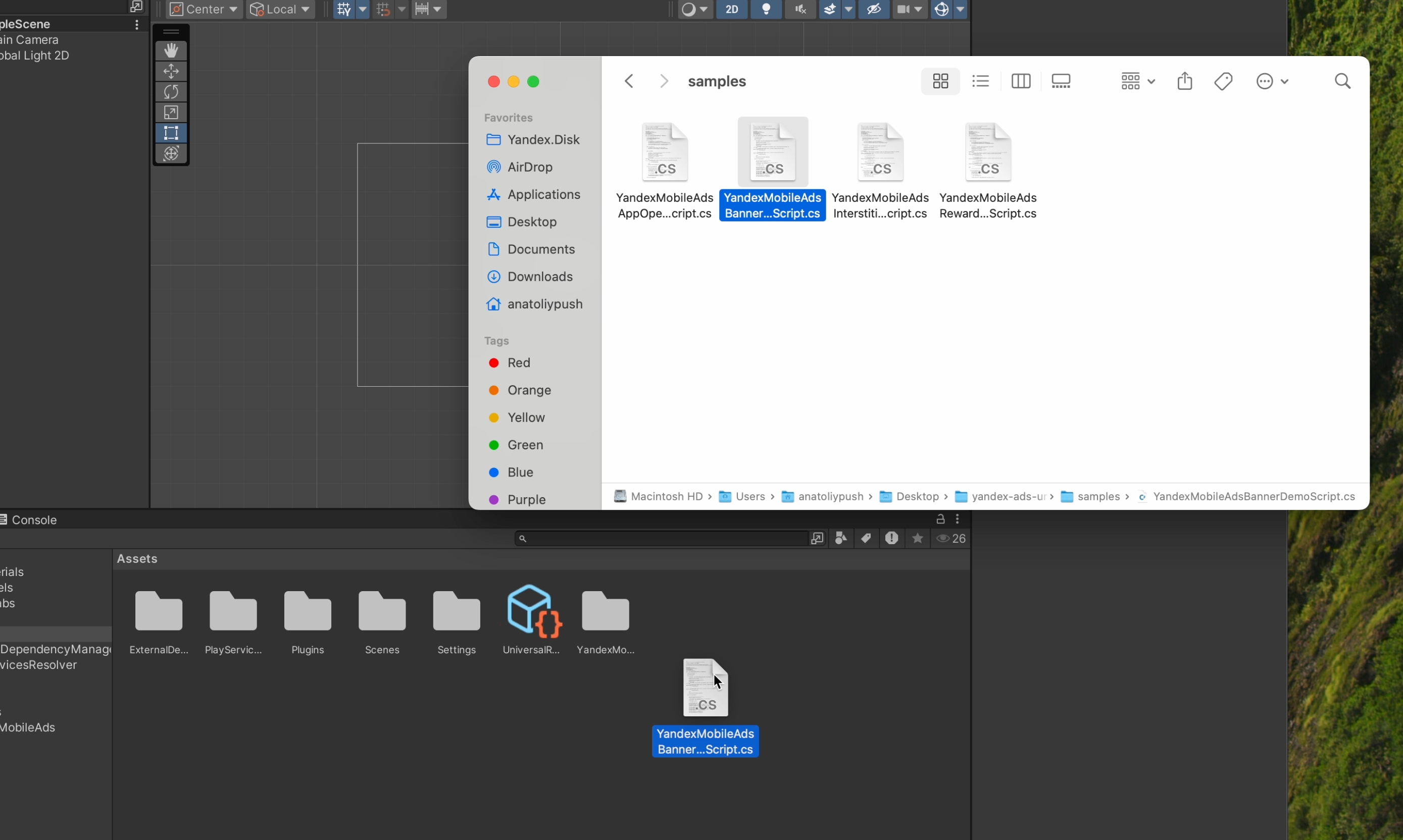Open AirDrop in Finder sidebar
1403x840 pixels.
[520, 167]
